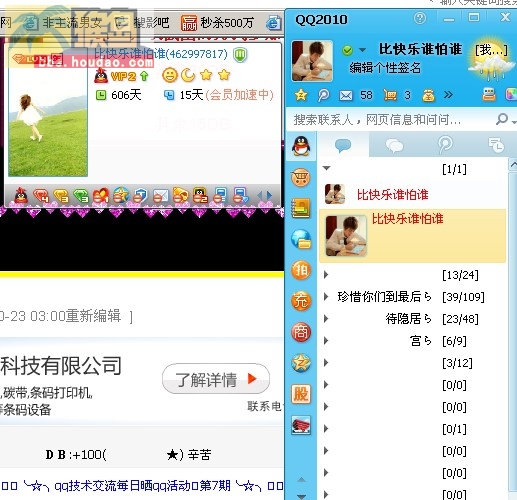Screen dimensions: 517x500
Task: Open the Expo pavilion sidebar icon
Action: 301,425
